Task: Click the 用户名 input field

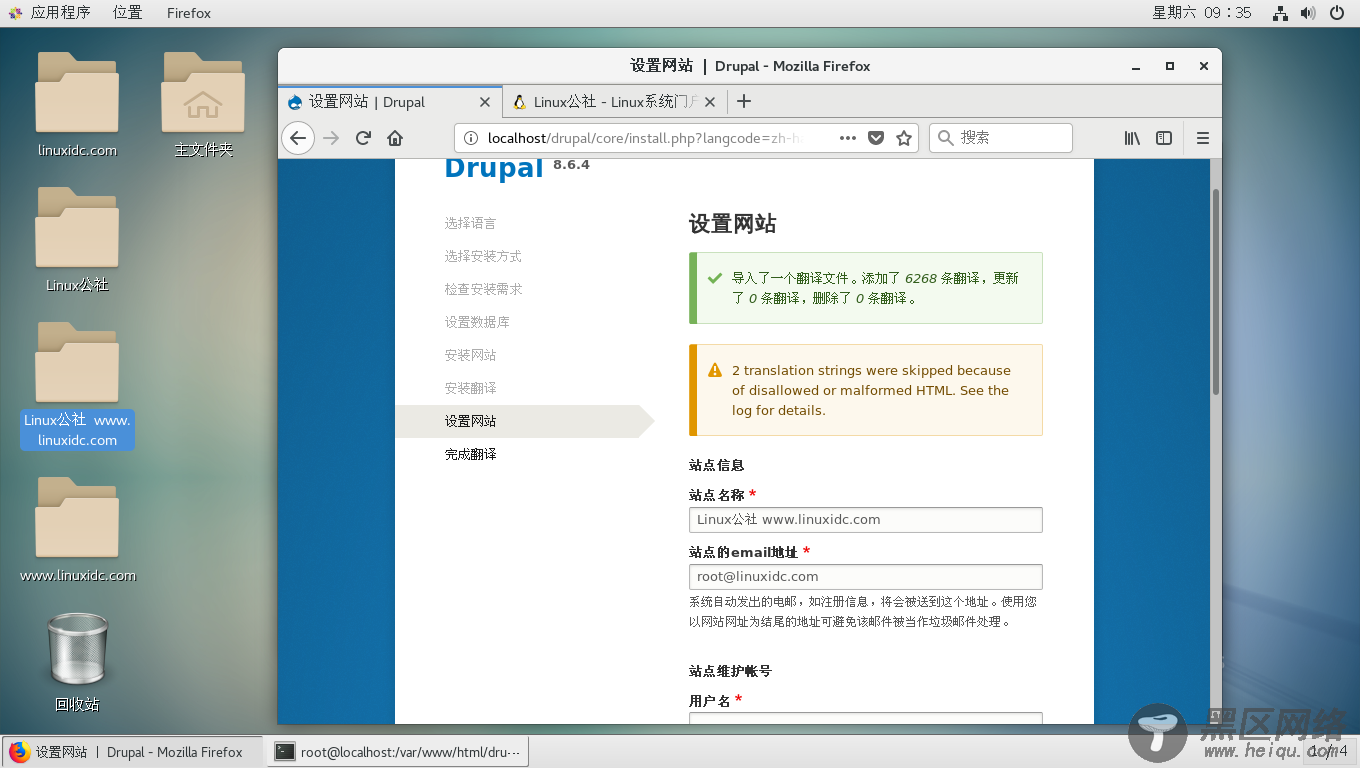Action: point(866,718)
